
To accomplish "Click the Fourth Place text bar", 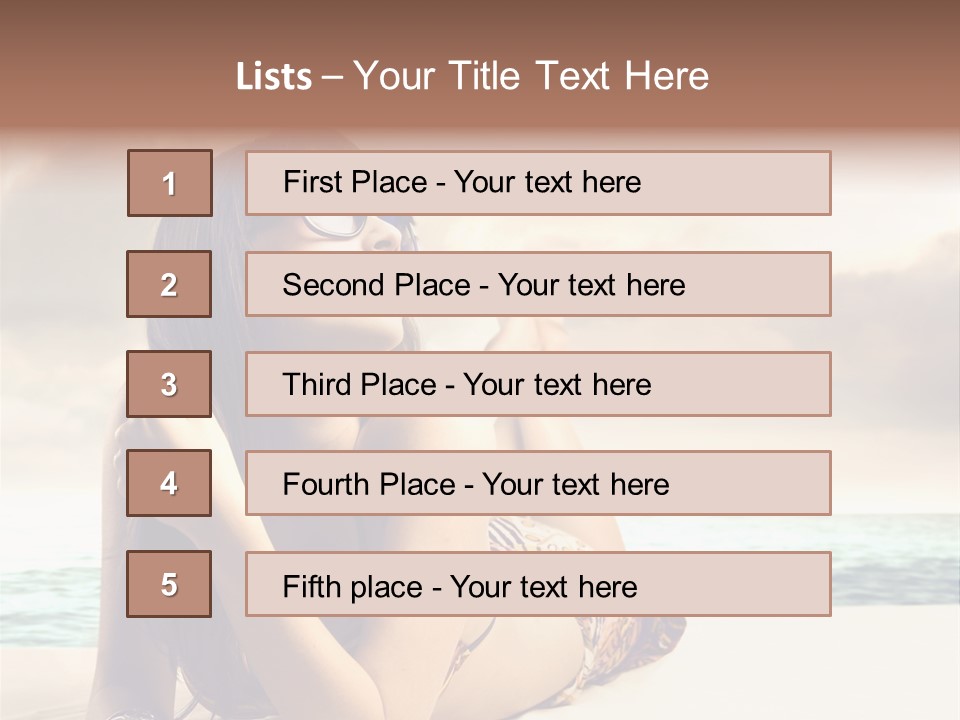I will click(x=538, y=484).
